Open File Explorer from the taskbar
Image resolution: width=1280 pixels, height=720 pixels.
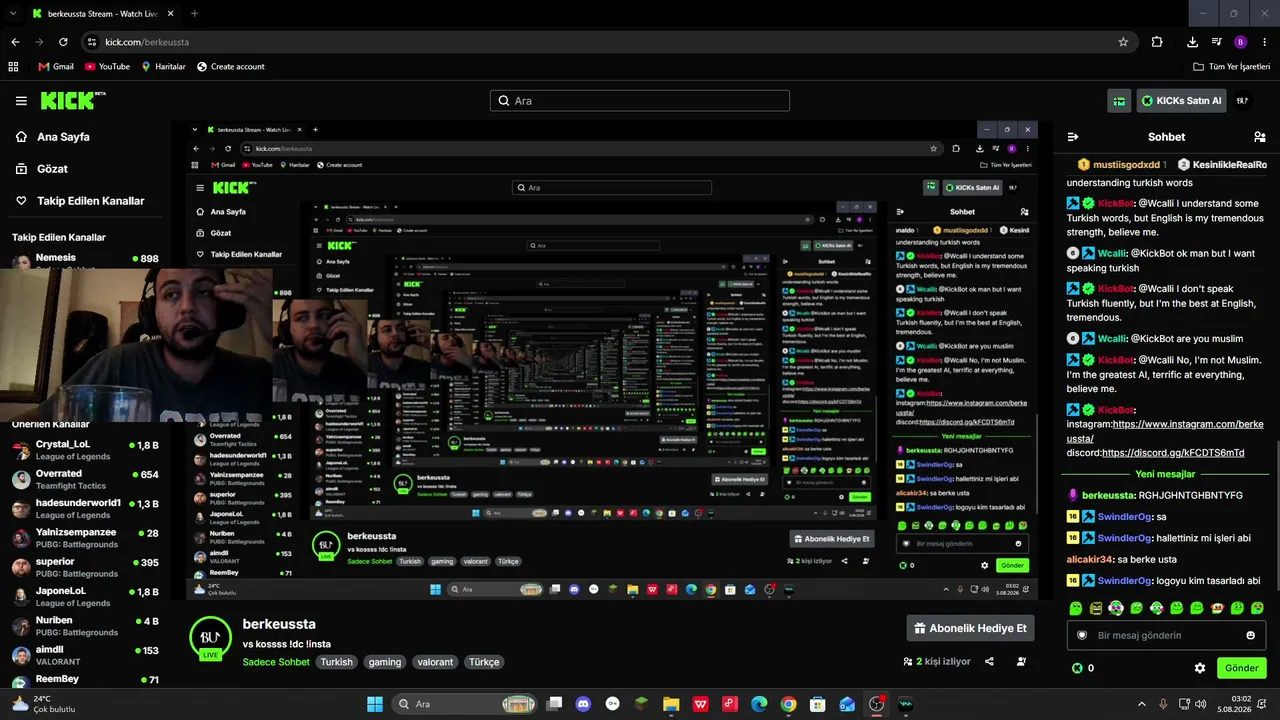tap(671, 704)
